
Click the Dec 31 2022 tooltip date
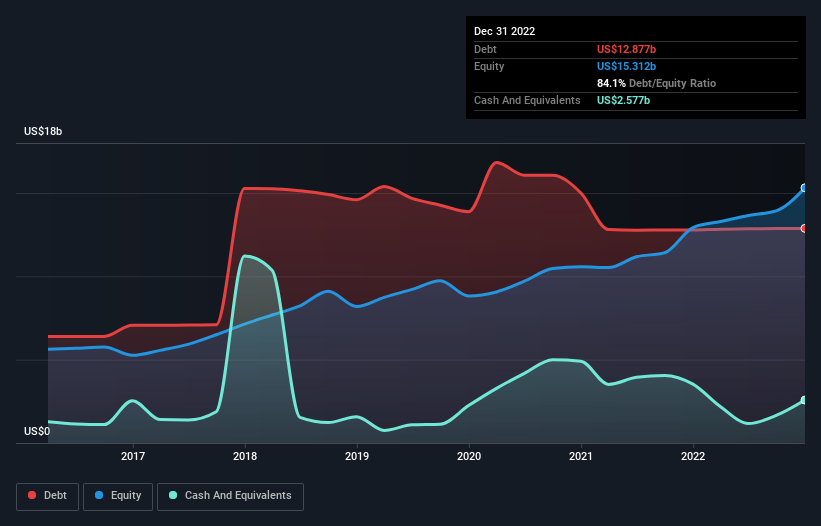click(x=504, y=31)
